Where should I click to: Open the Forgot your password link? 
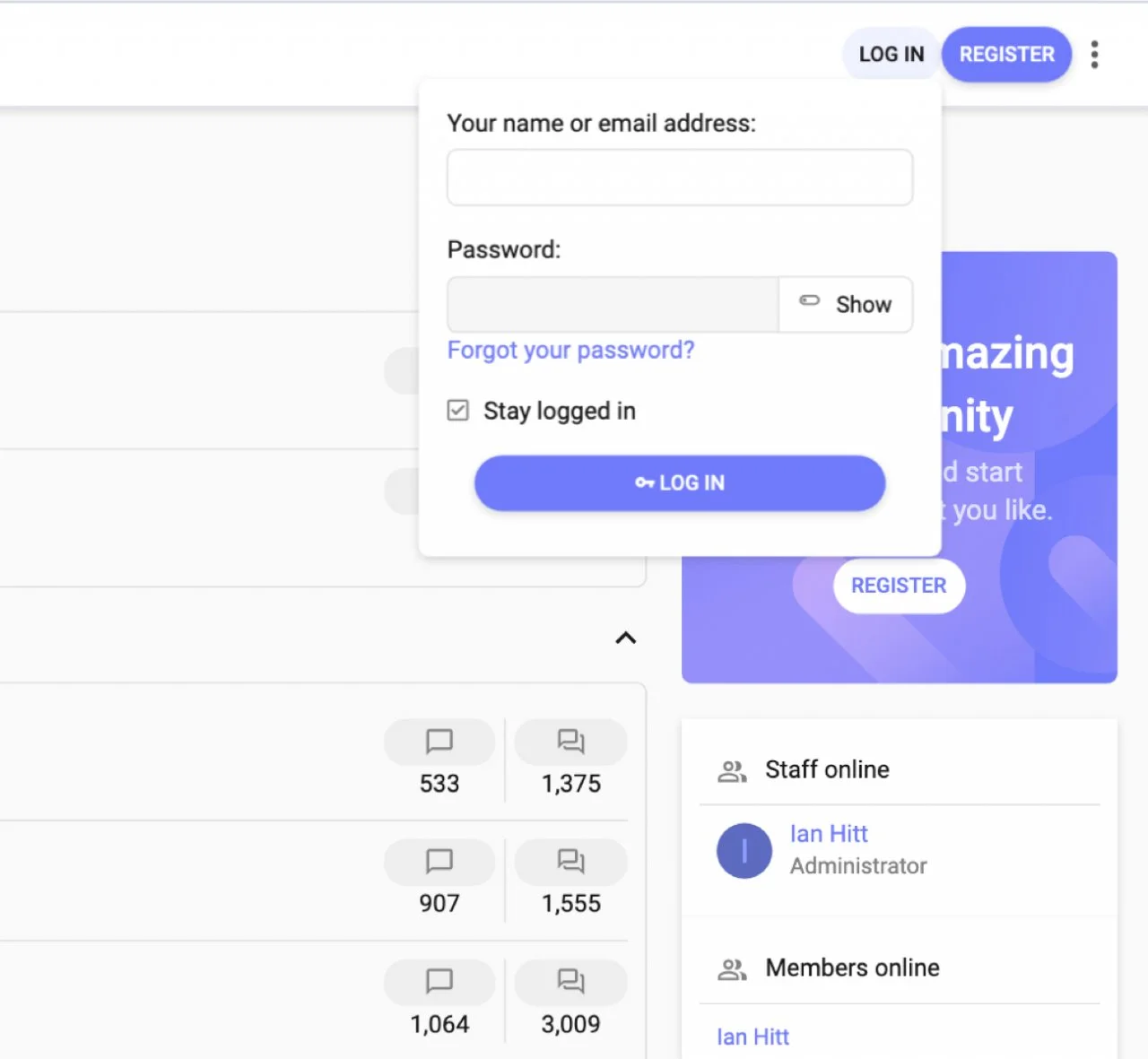click(570, 351)
